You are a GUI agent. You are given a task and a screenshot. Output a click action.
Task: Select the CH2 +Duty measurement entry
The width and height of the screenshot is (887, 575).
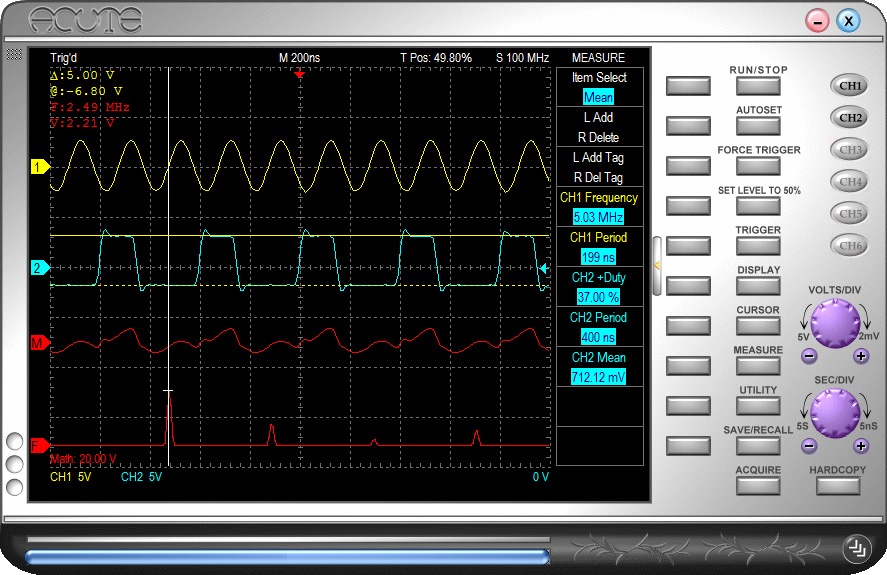pos(600,287)
